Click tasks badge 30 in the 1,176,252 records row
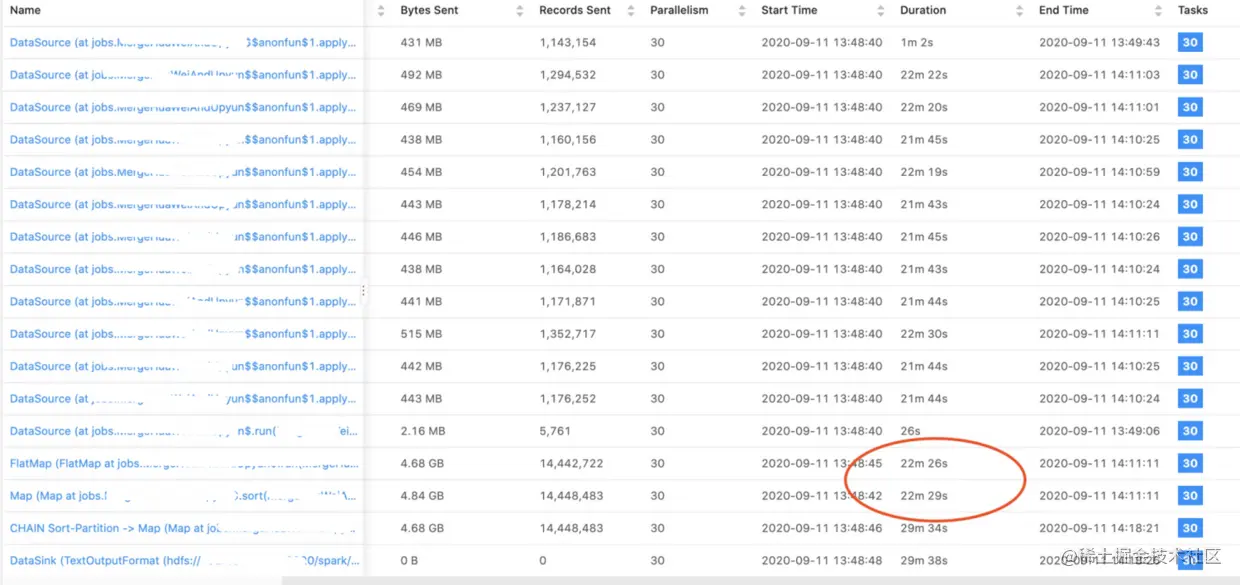Viewport: 1240px width, 585px height. [x=1190, y=399]
